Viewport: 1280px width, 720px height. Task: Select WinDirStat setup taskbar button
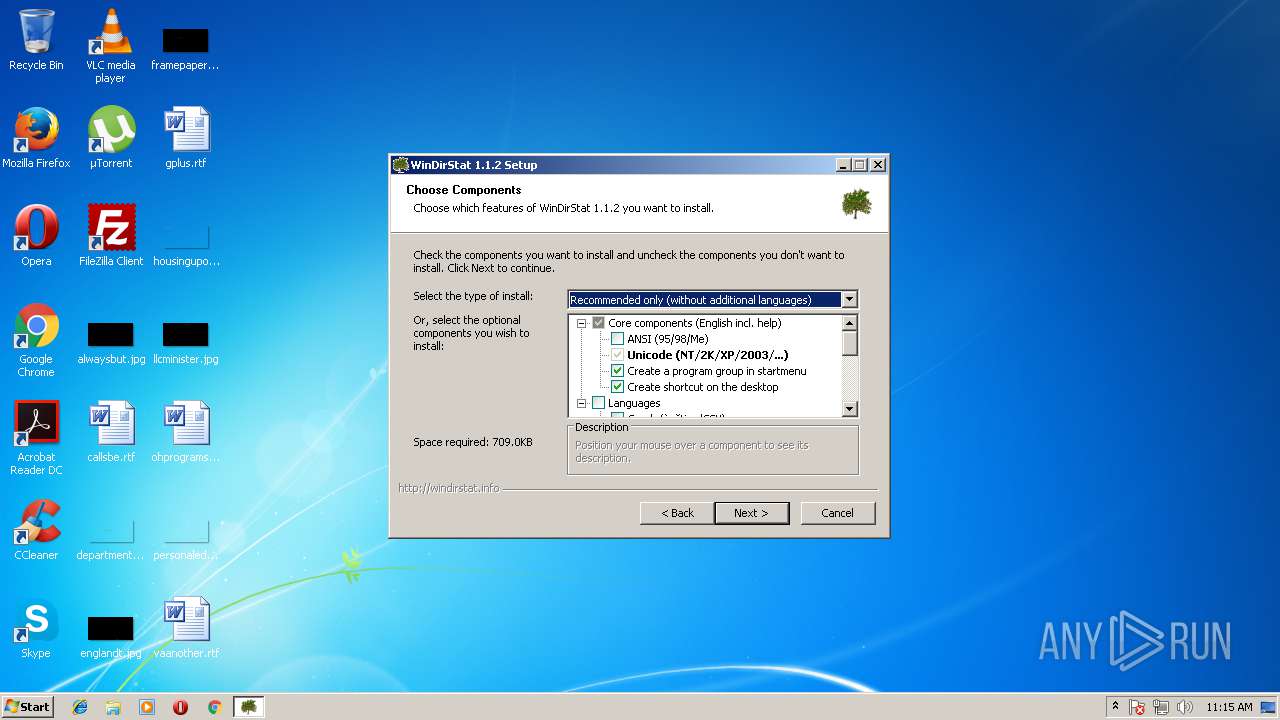248,707
